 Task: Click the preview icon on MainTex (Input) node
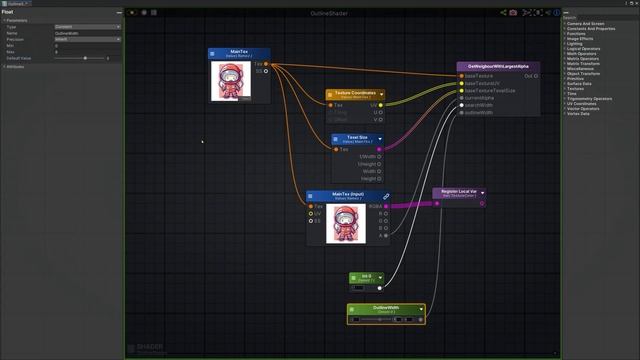310,196
